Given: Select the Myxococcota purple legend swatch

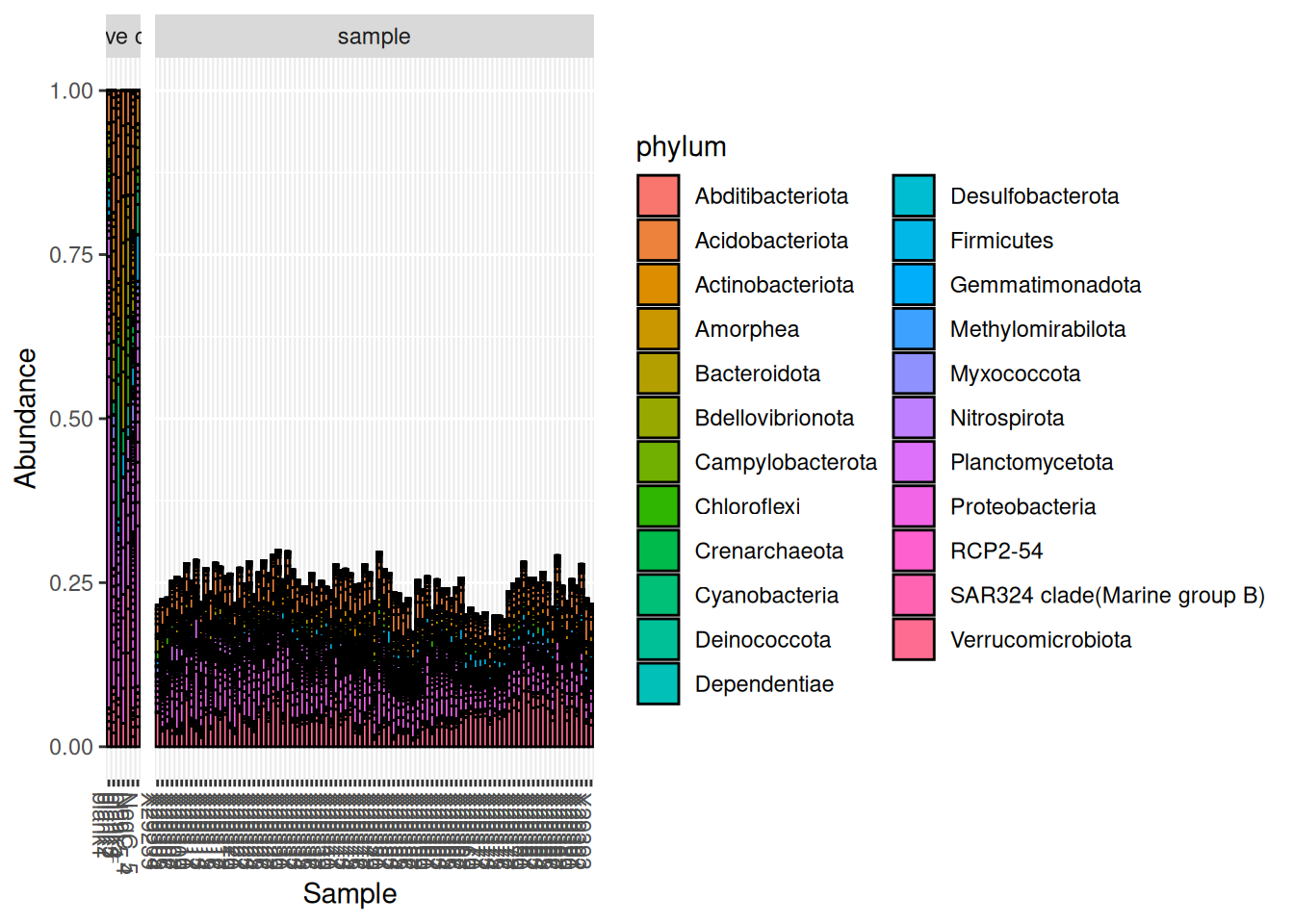Looking at the screenshot, I should [x=913, y=373].
